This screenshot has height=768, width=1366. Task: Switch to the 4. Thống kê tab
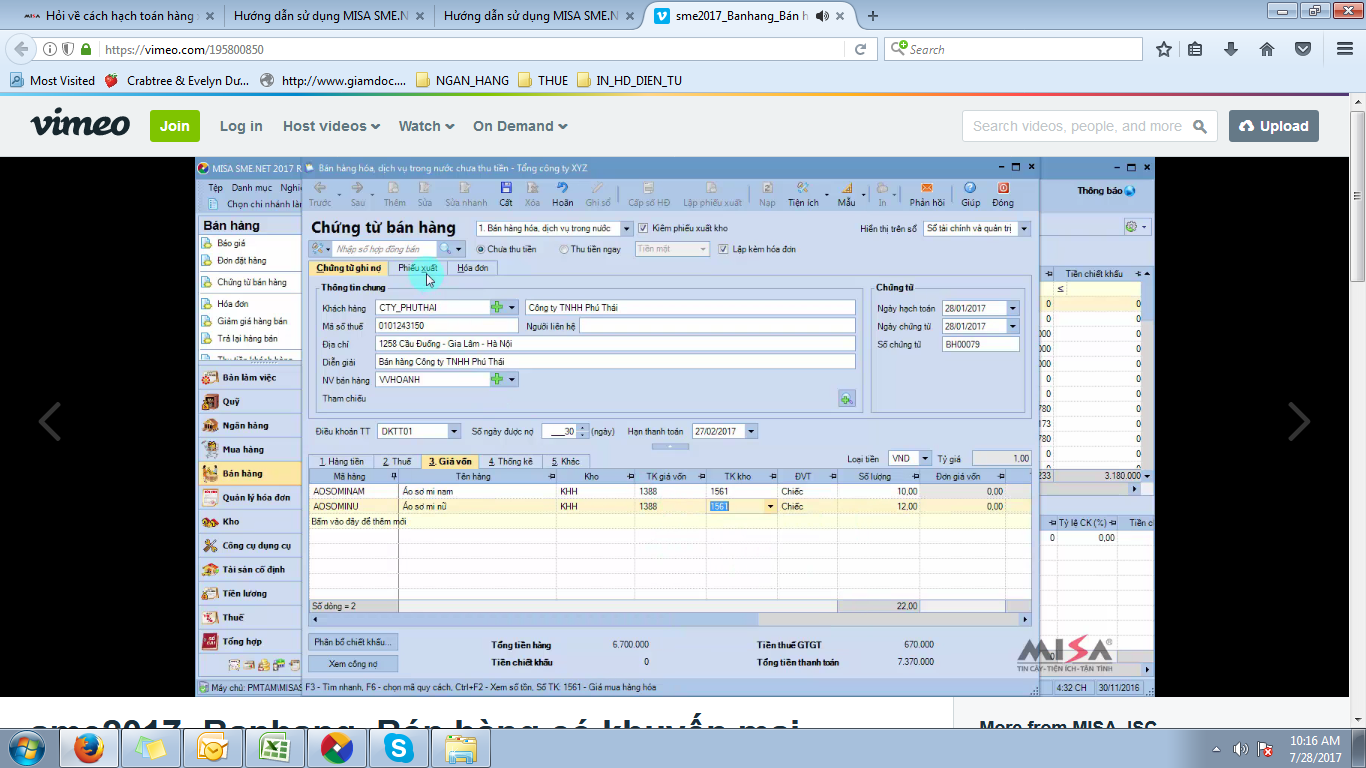pos(510,461)
